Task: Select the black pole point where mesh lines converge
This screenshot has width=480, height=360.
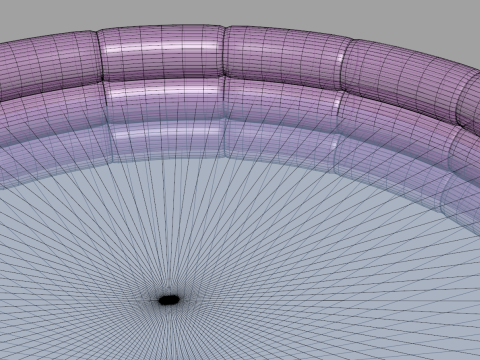Action: 169,300
